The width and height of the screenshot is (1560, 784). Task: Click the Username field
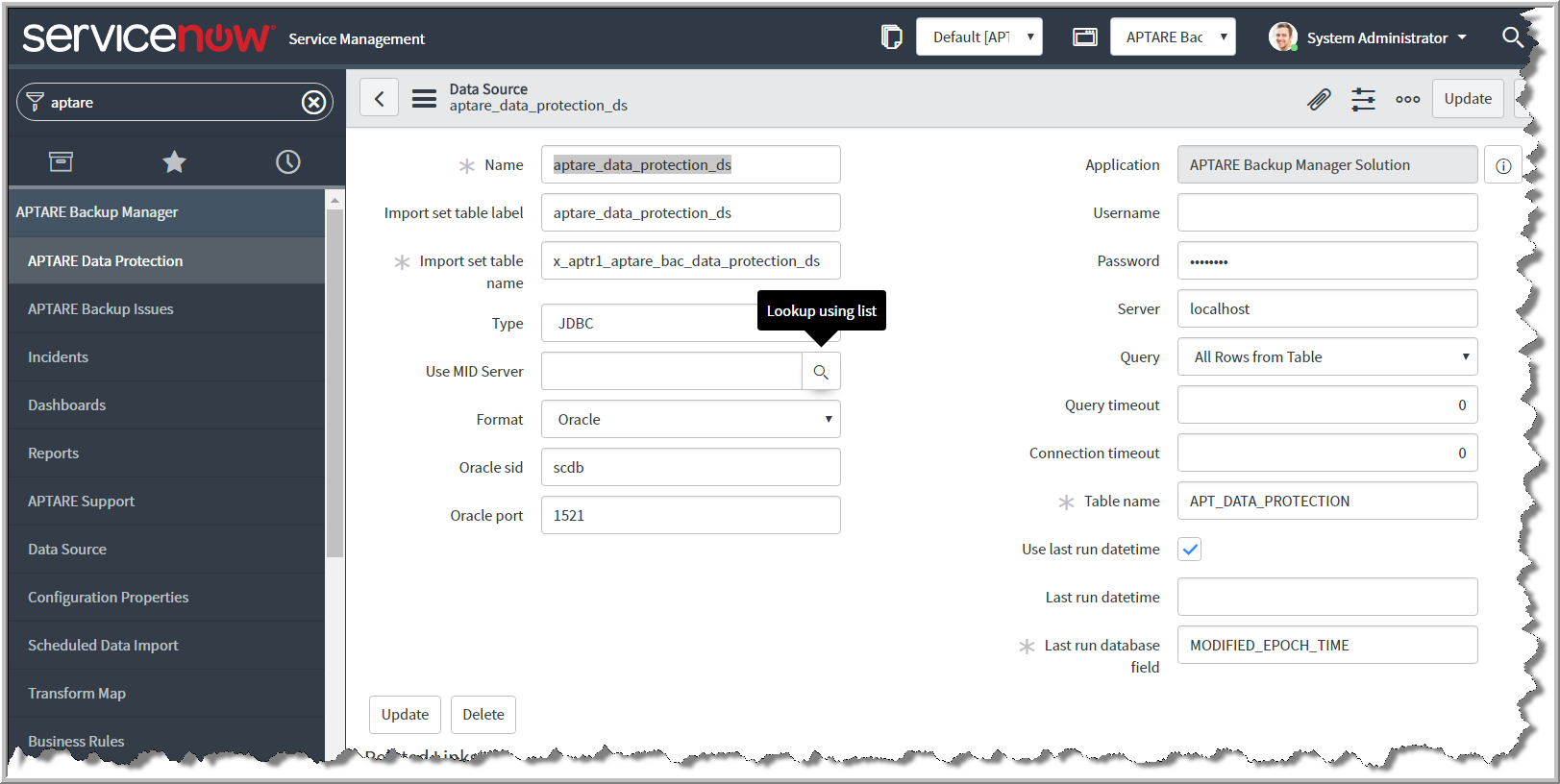click(1327, 212)
